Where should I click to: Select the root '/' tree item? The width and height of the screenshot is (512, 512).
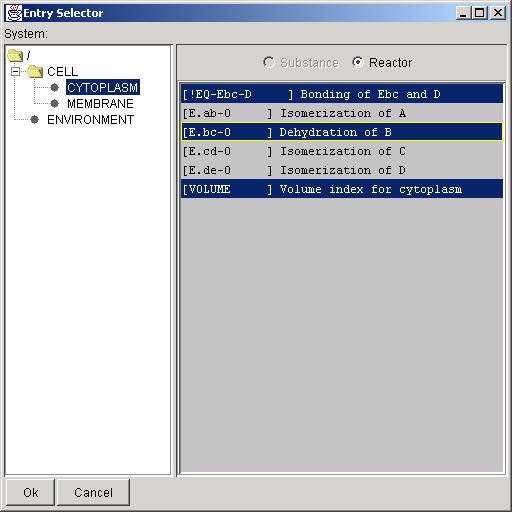28,55
